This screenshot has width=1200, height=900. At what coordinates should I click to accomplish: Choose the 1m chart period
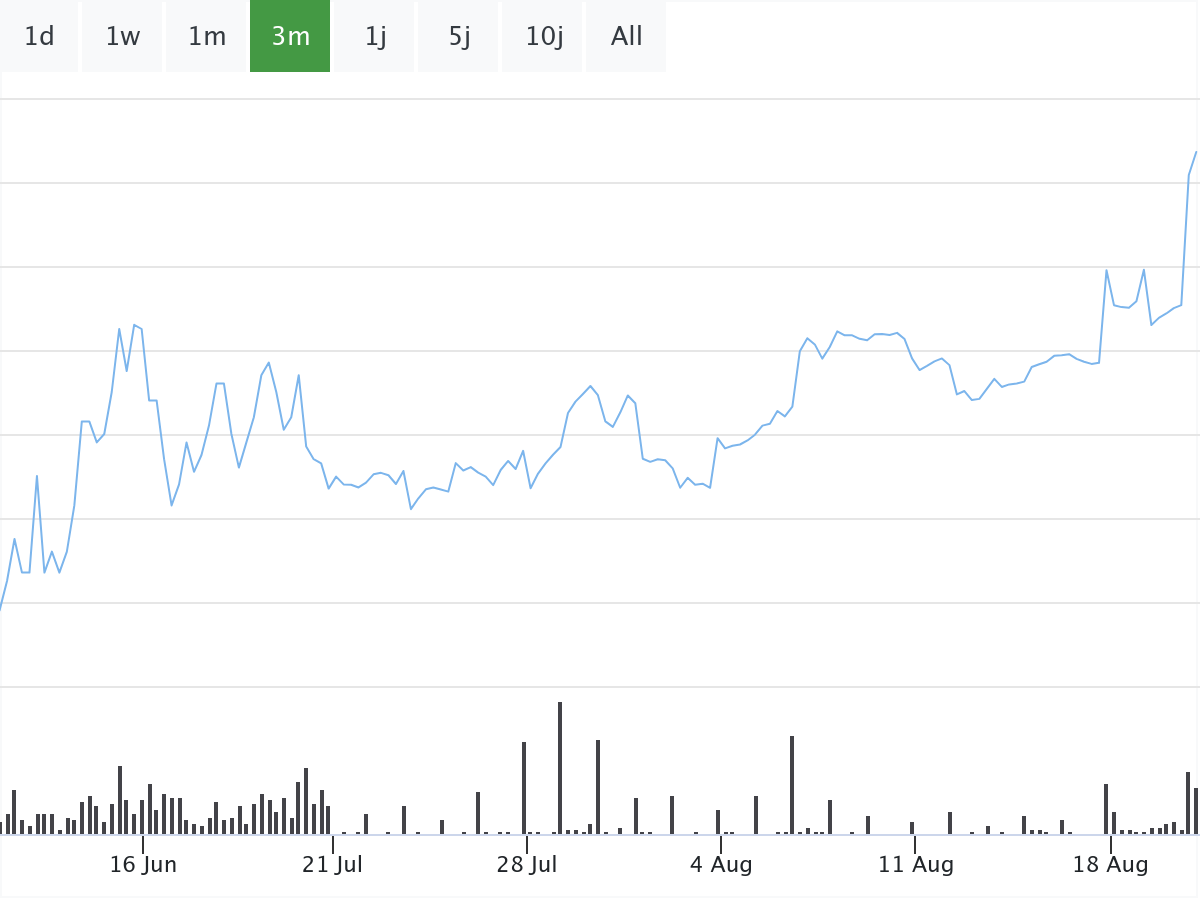coord(207,37)
